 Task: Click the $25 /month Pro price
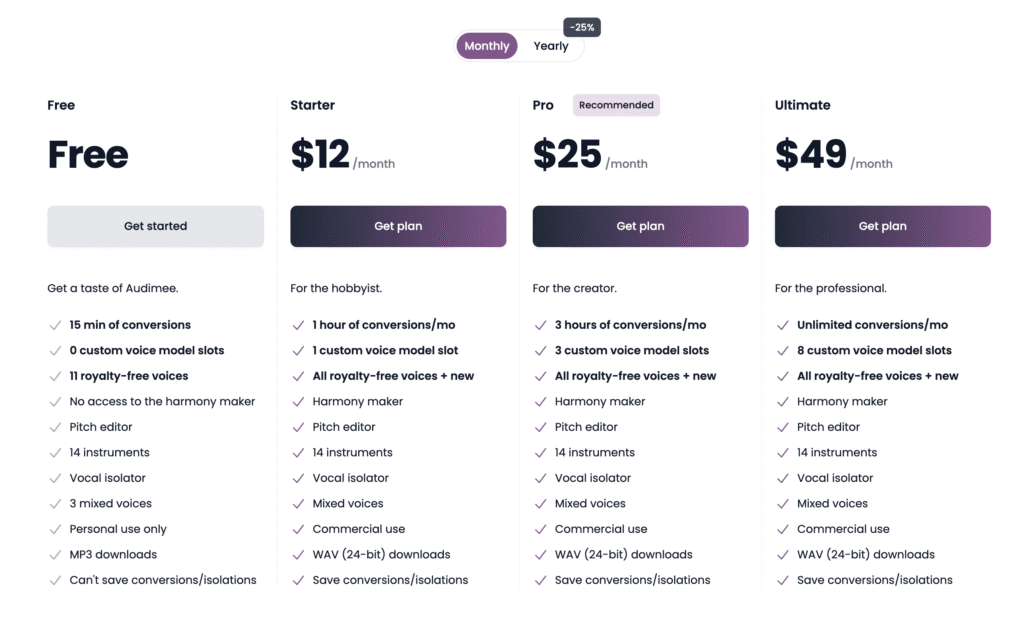590,155
